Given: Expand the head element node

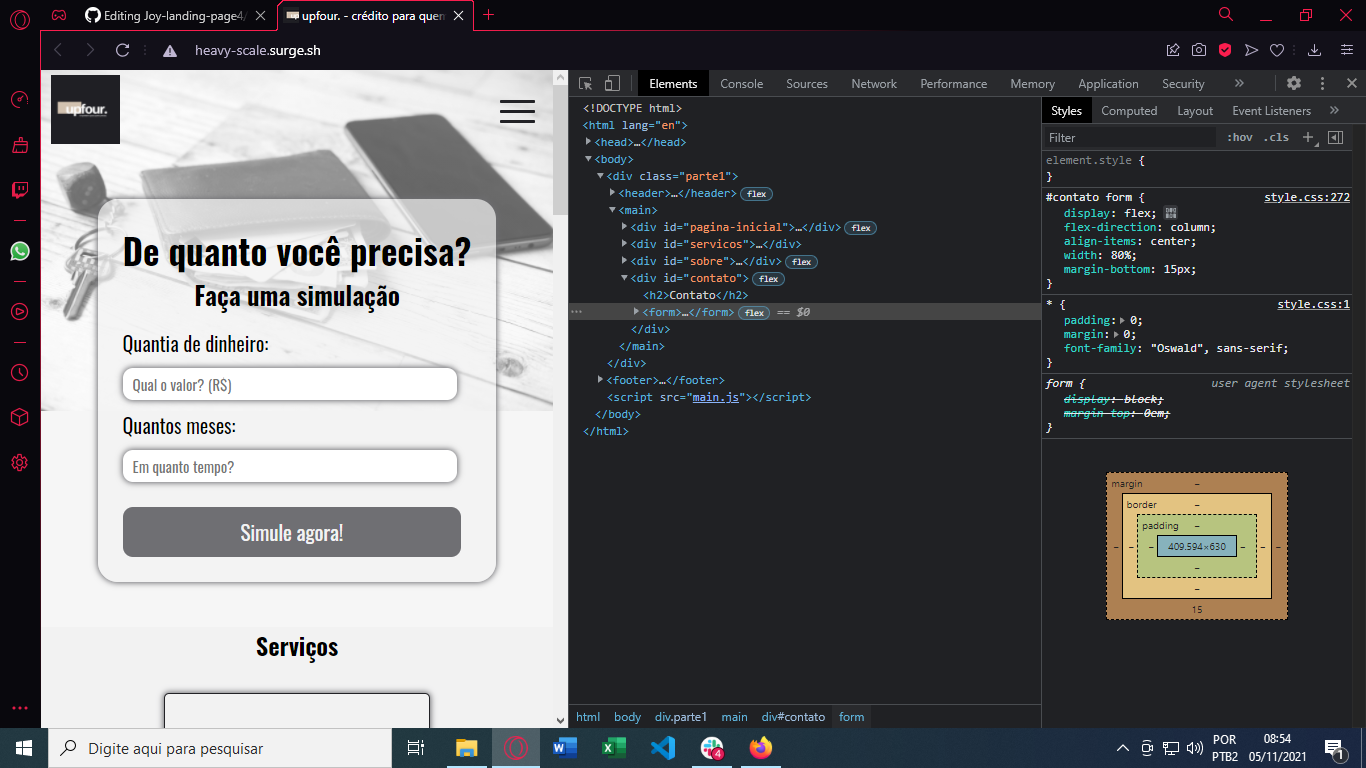Looking at the screenshot, I should point(588,142).
